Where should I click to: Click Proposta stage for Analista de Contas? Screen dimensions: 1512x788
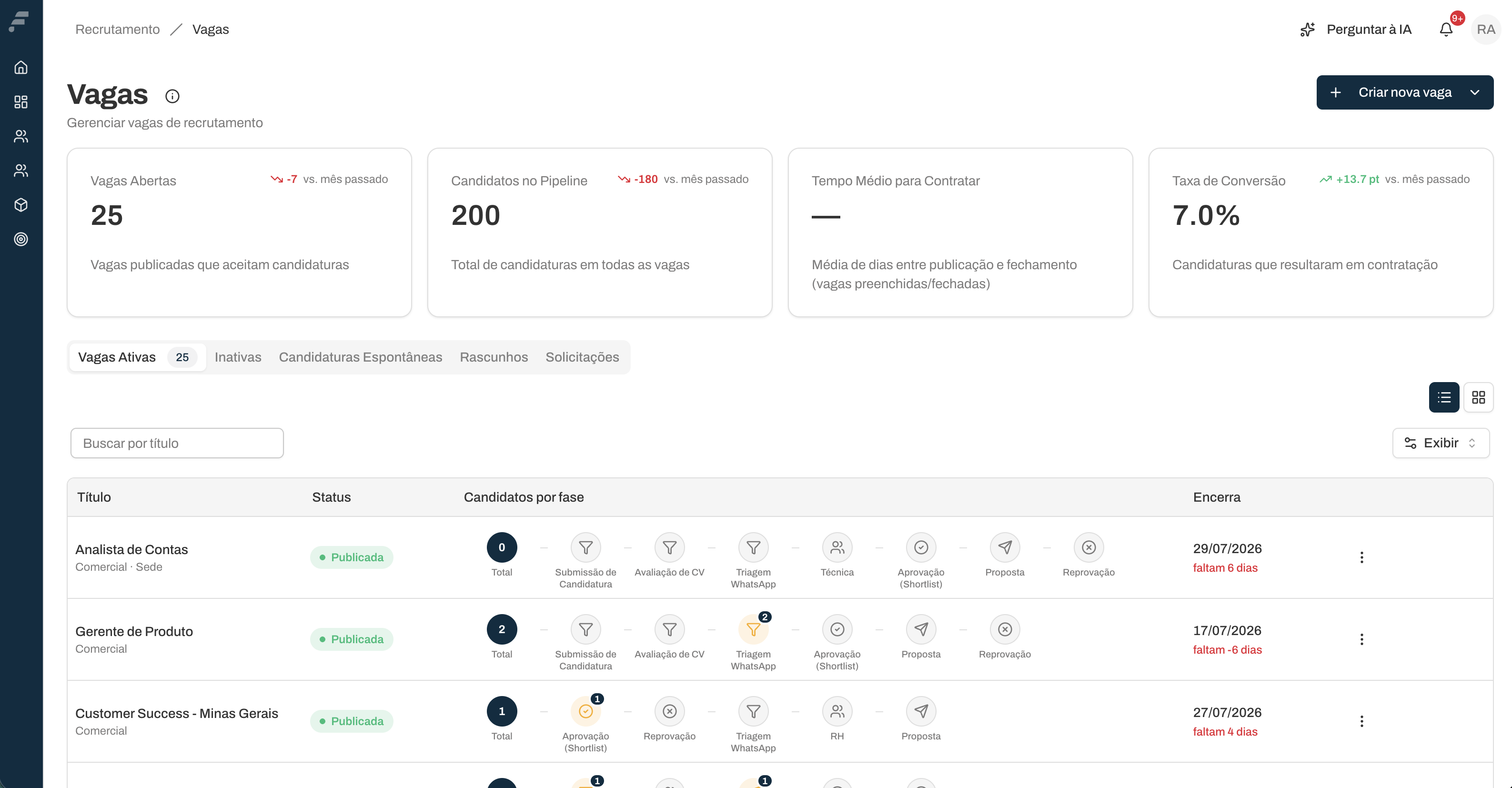tap(1005, 547)
